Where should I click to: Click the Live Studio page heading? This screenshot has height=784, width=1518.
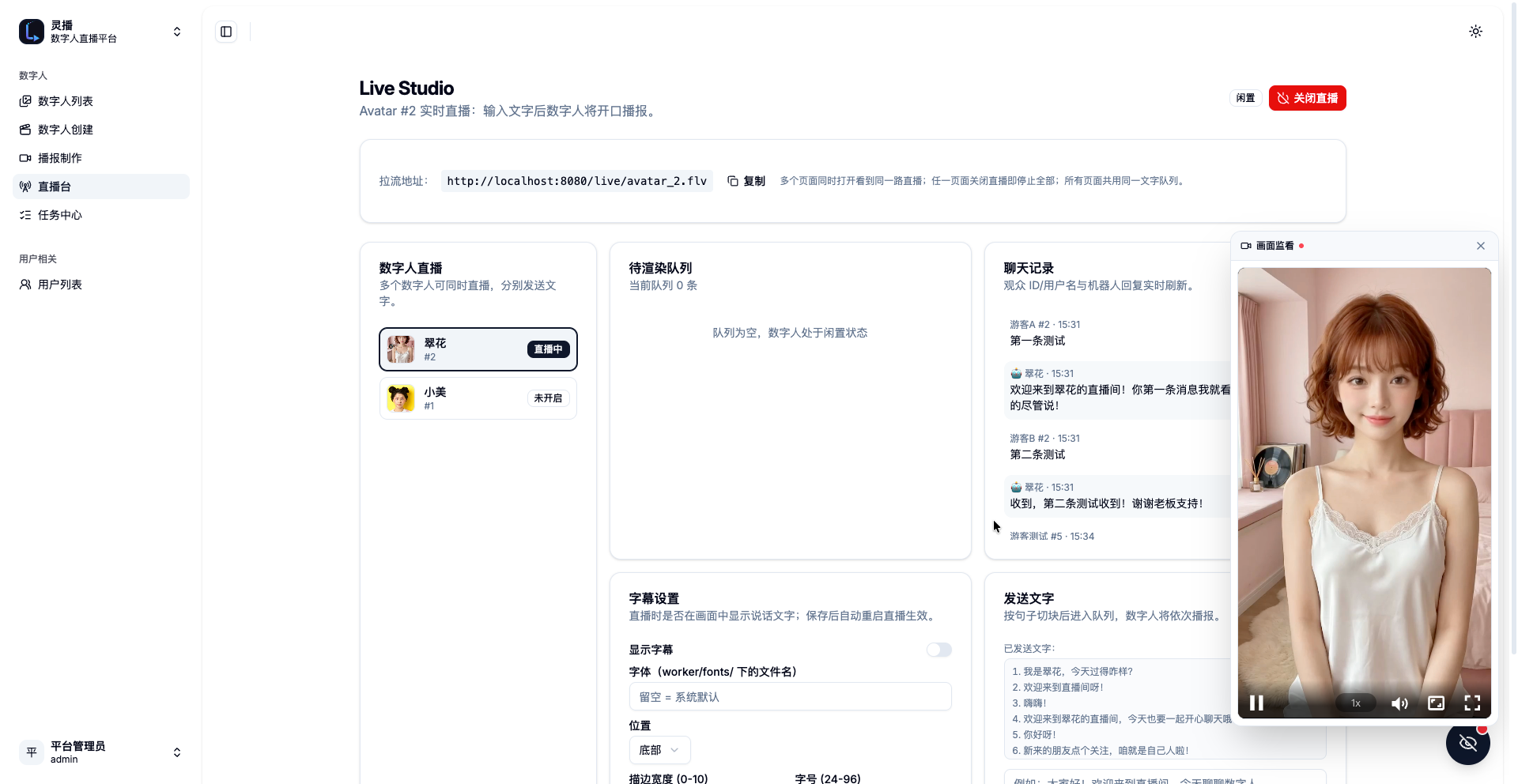406,88
